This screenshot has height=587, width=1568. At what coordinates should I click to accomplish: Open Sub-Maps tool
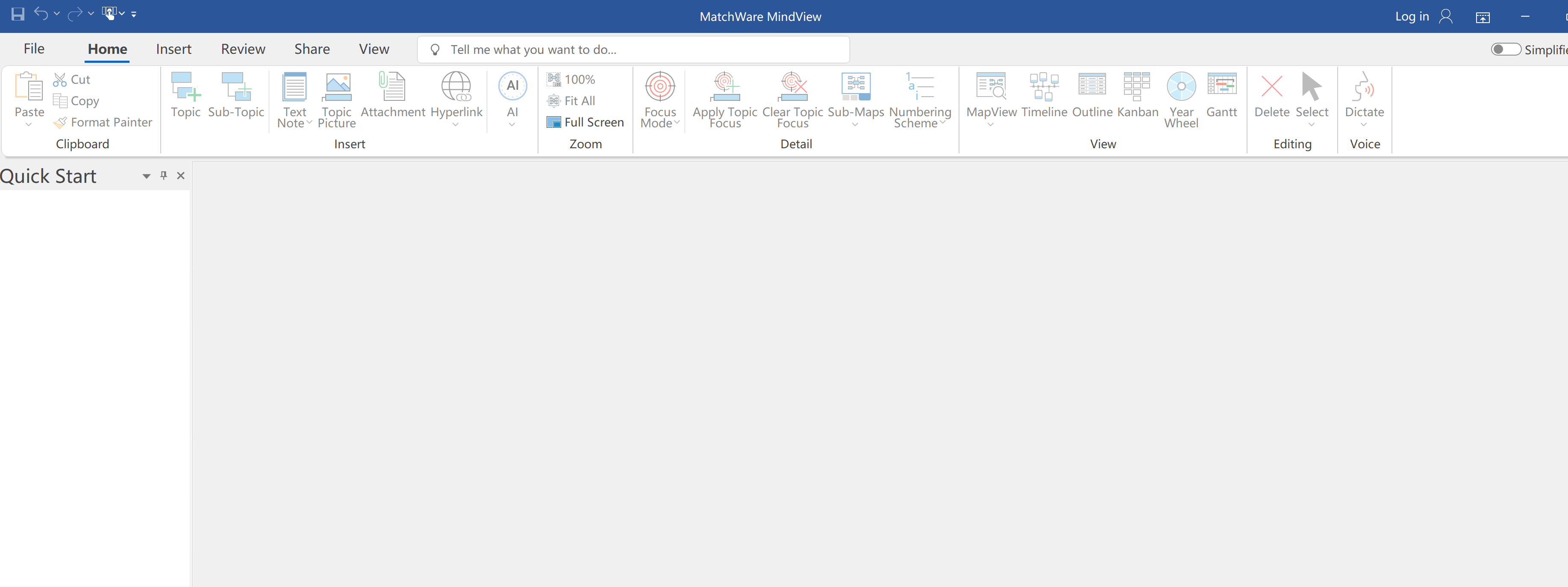tap(856, 95)
